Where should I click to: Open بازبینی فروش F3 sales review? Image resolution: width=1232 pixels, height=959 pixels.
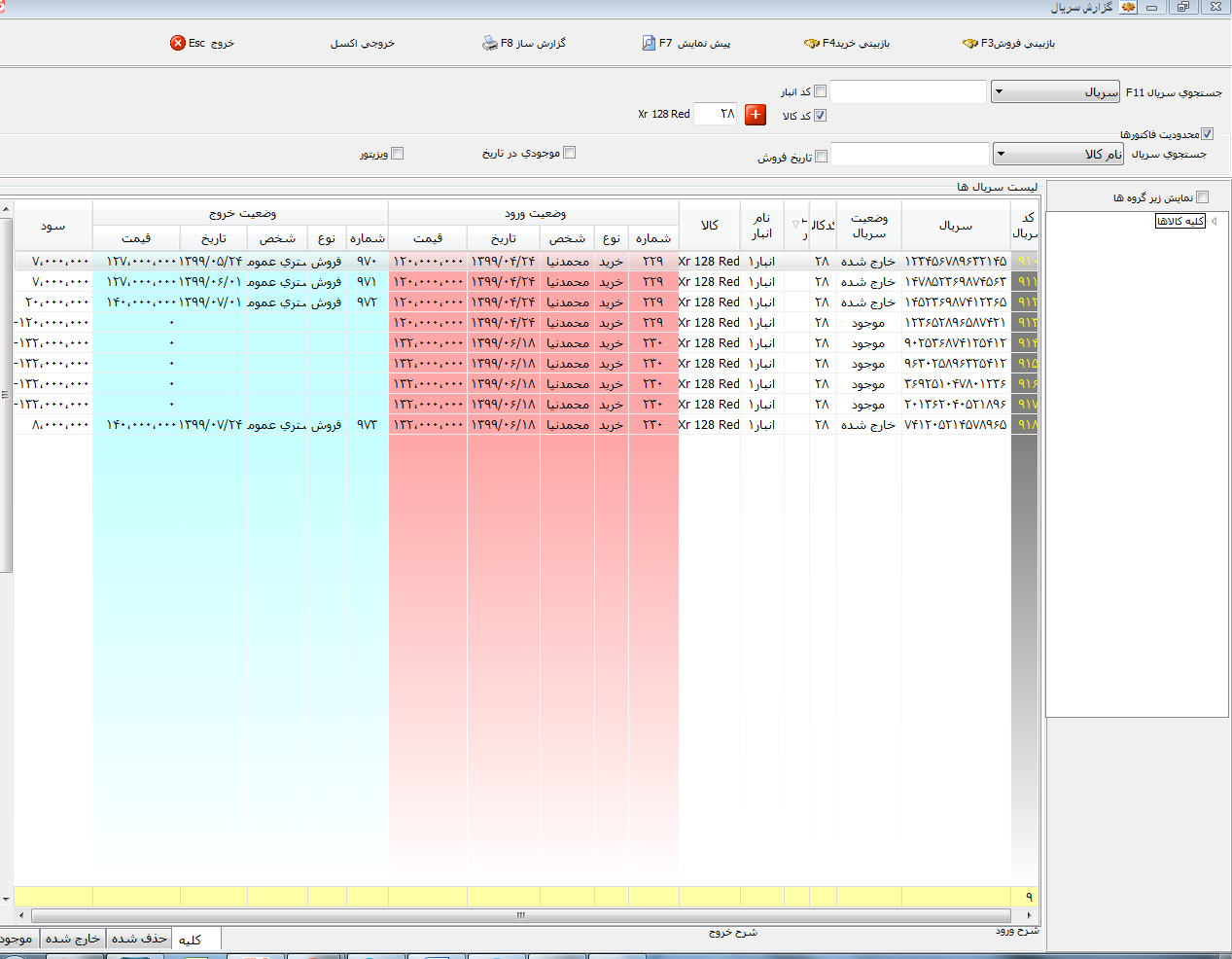(1008, 43)
